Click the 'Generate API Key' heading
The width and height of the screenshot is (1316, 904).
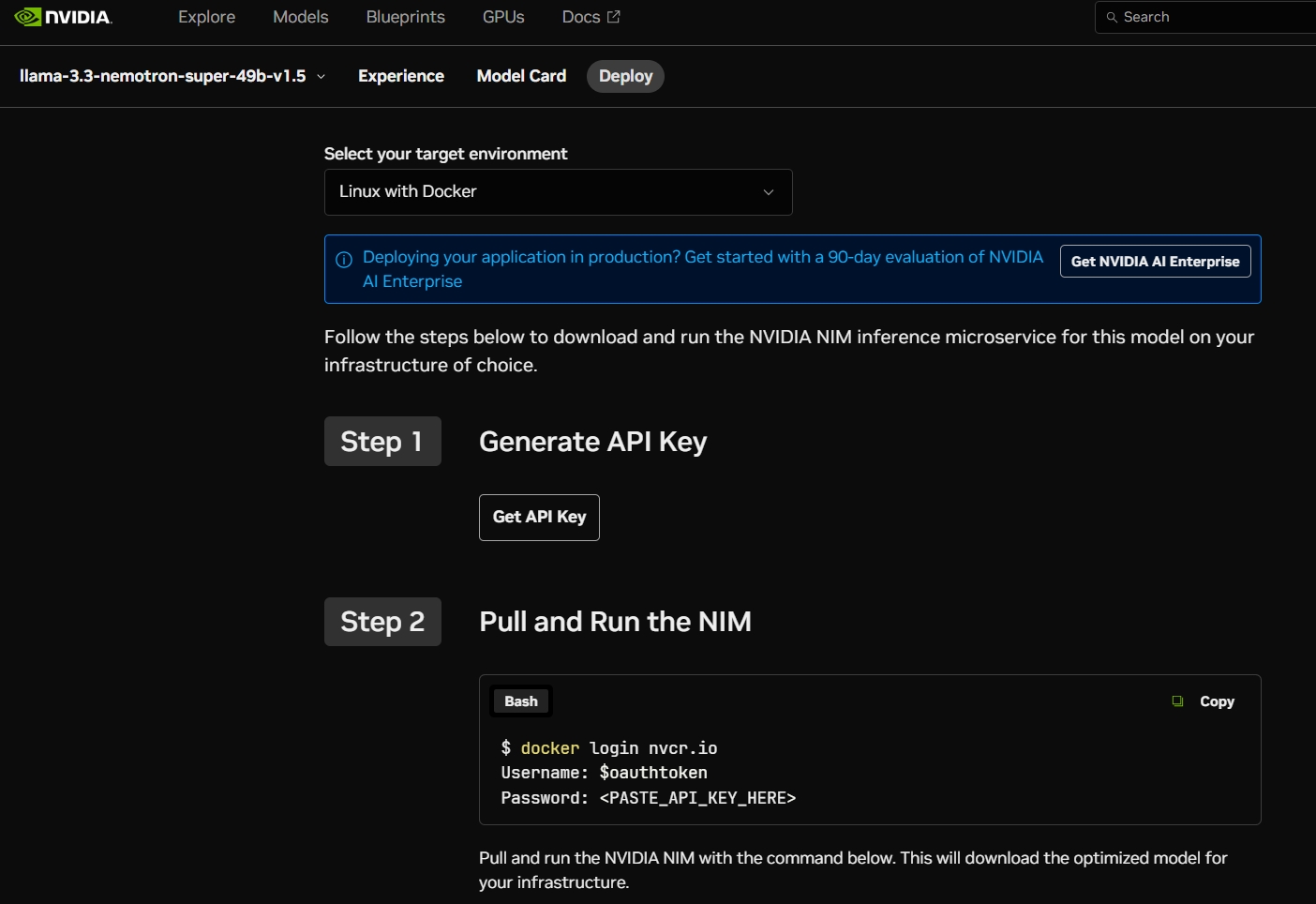tap(592, 442)
